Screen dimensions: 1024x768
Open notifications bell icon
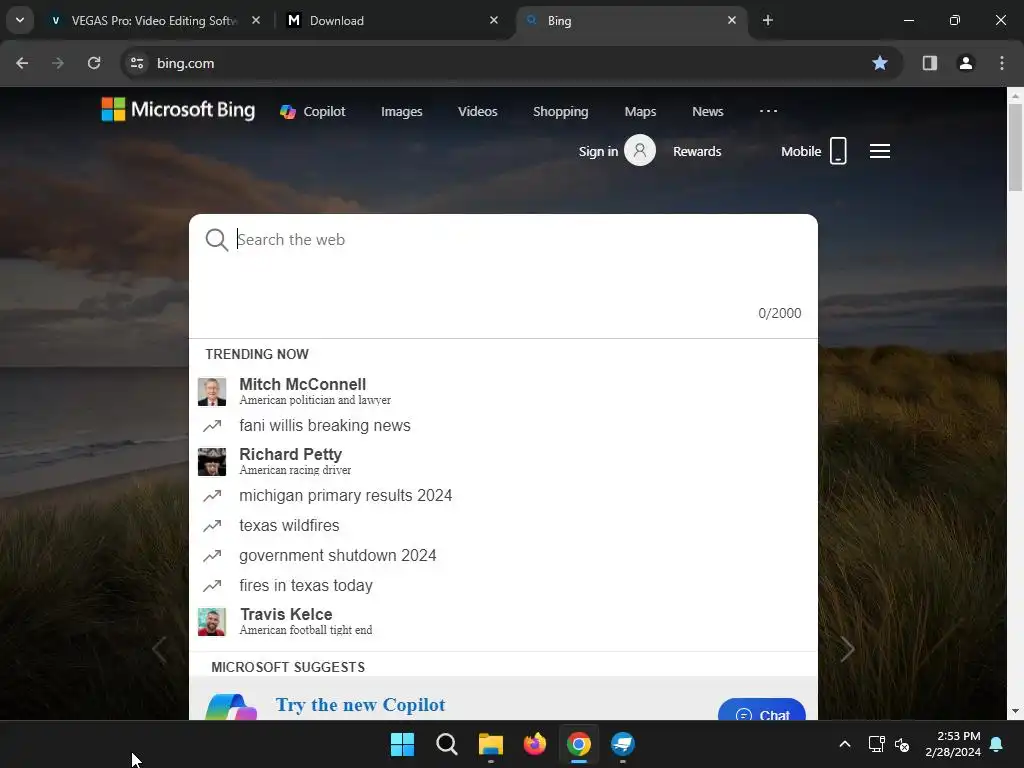pyautogui.click(x=997, y=744)
